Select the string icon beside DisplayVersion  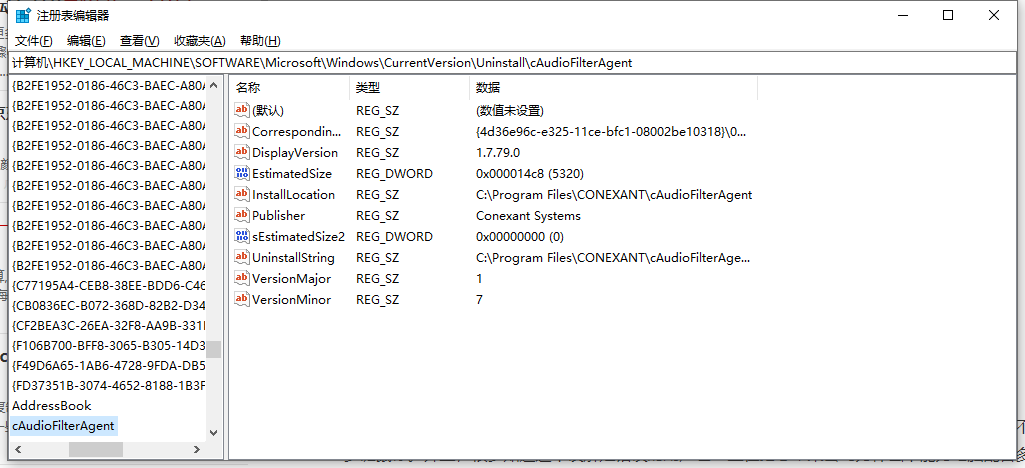[242, 152]
